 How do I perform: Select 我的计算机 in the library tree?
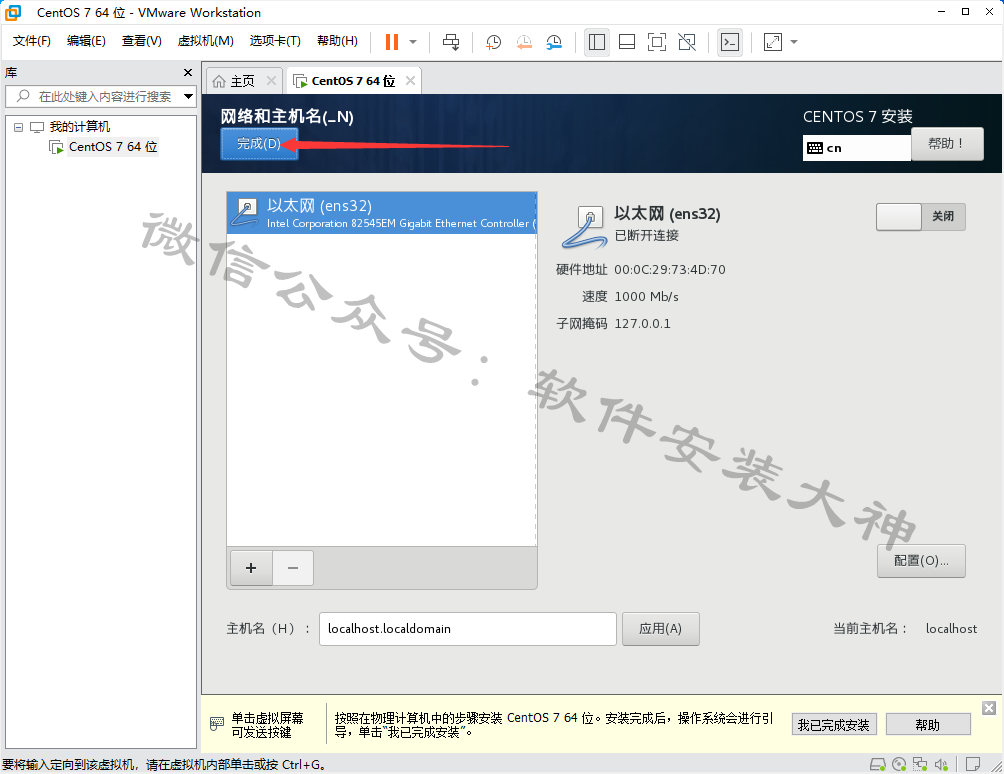coord(79,127)
